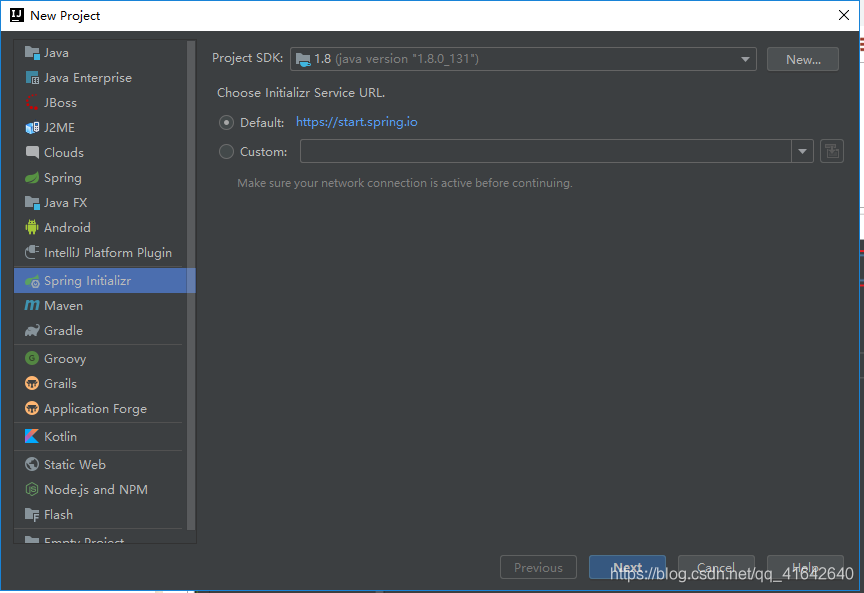The height and width of the screenshot is (593, 864).
Task: Click the Application Forge icon
Action: (x=32, y=408)
